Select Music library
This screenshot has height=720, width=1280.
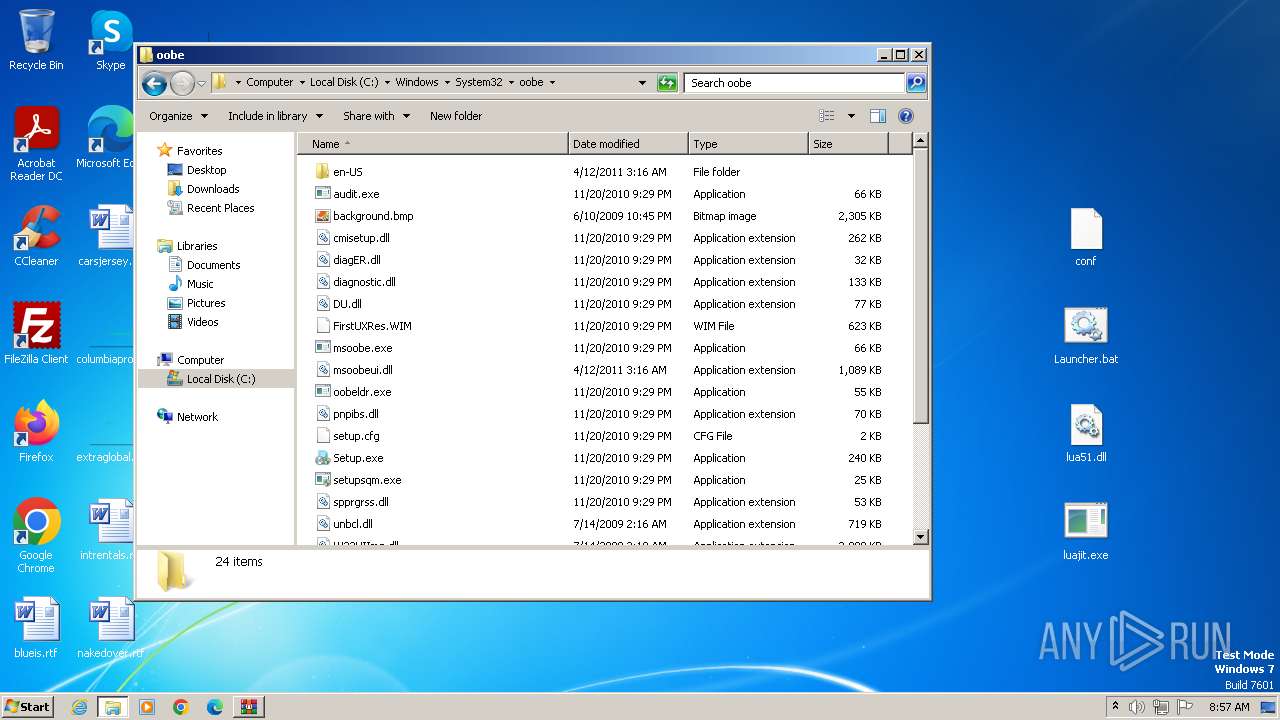click(x=200, y=284)
